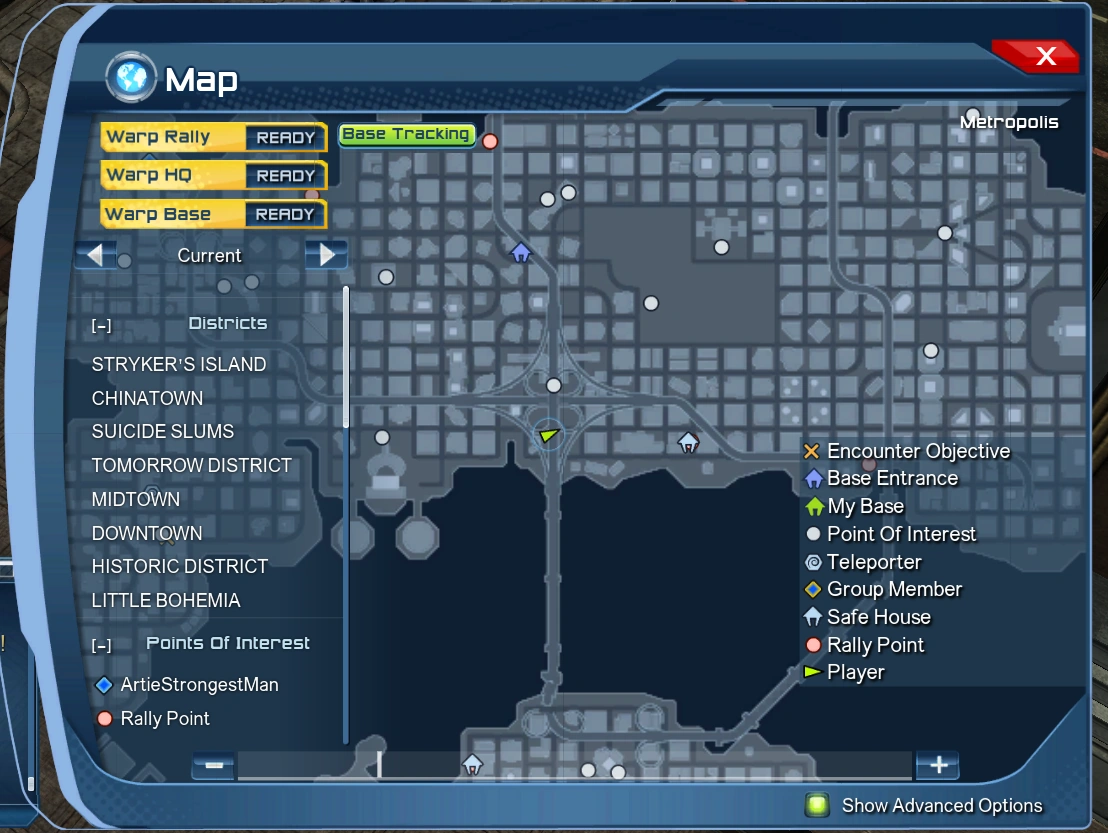Click the zoom slider handle

(379, 764)
